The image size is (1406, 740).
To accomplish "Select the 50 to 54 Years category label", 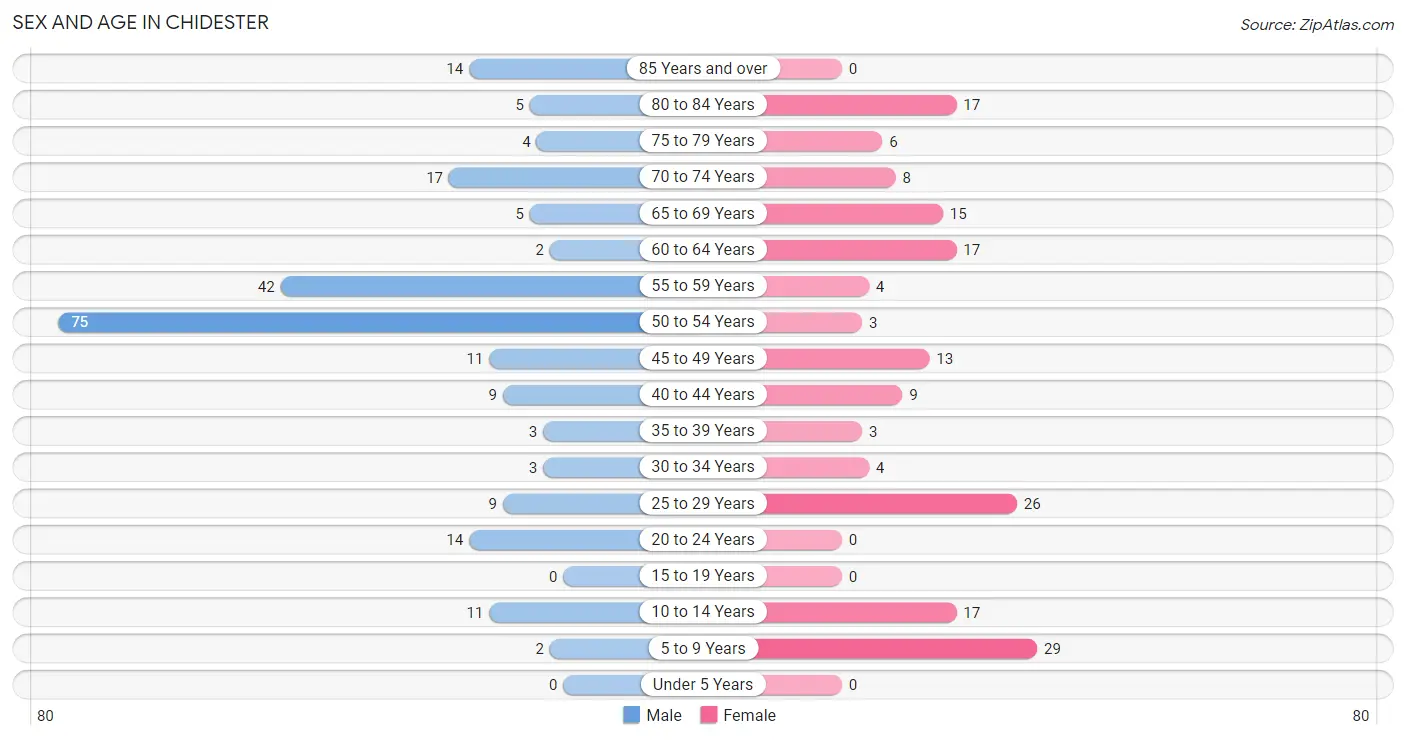I will [703, 322].
